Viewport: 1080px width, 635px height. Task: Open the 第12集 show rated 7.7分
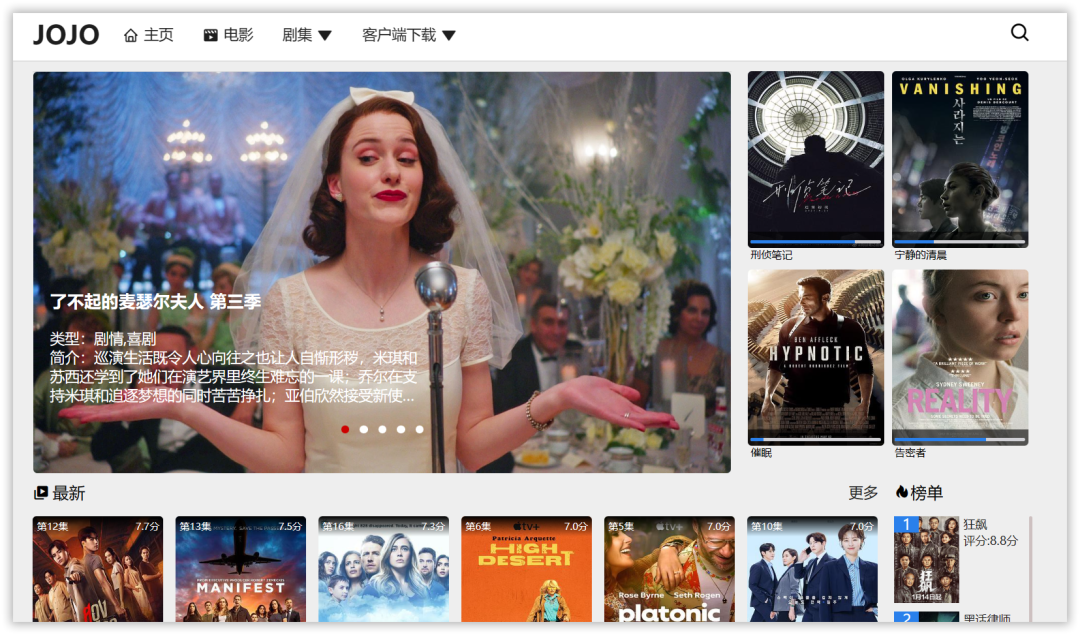tap(98, 570)
